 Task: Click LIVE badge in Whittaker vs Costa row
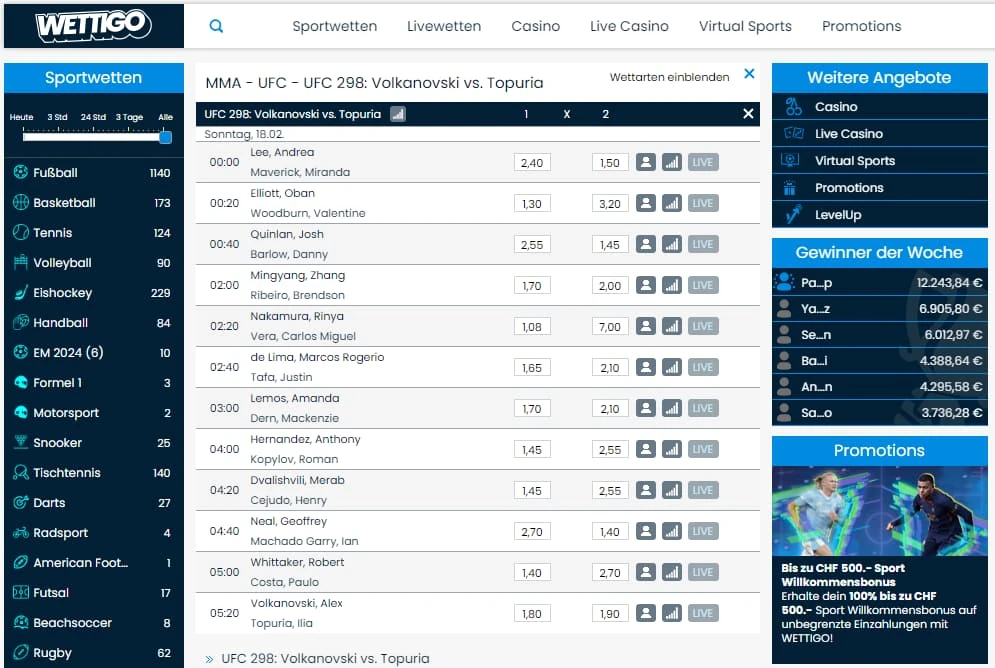click(x=702, y=572)
